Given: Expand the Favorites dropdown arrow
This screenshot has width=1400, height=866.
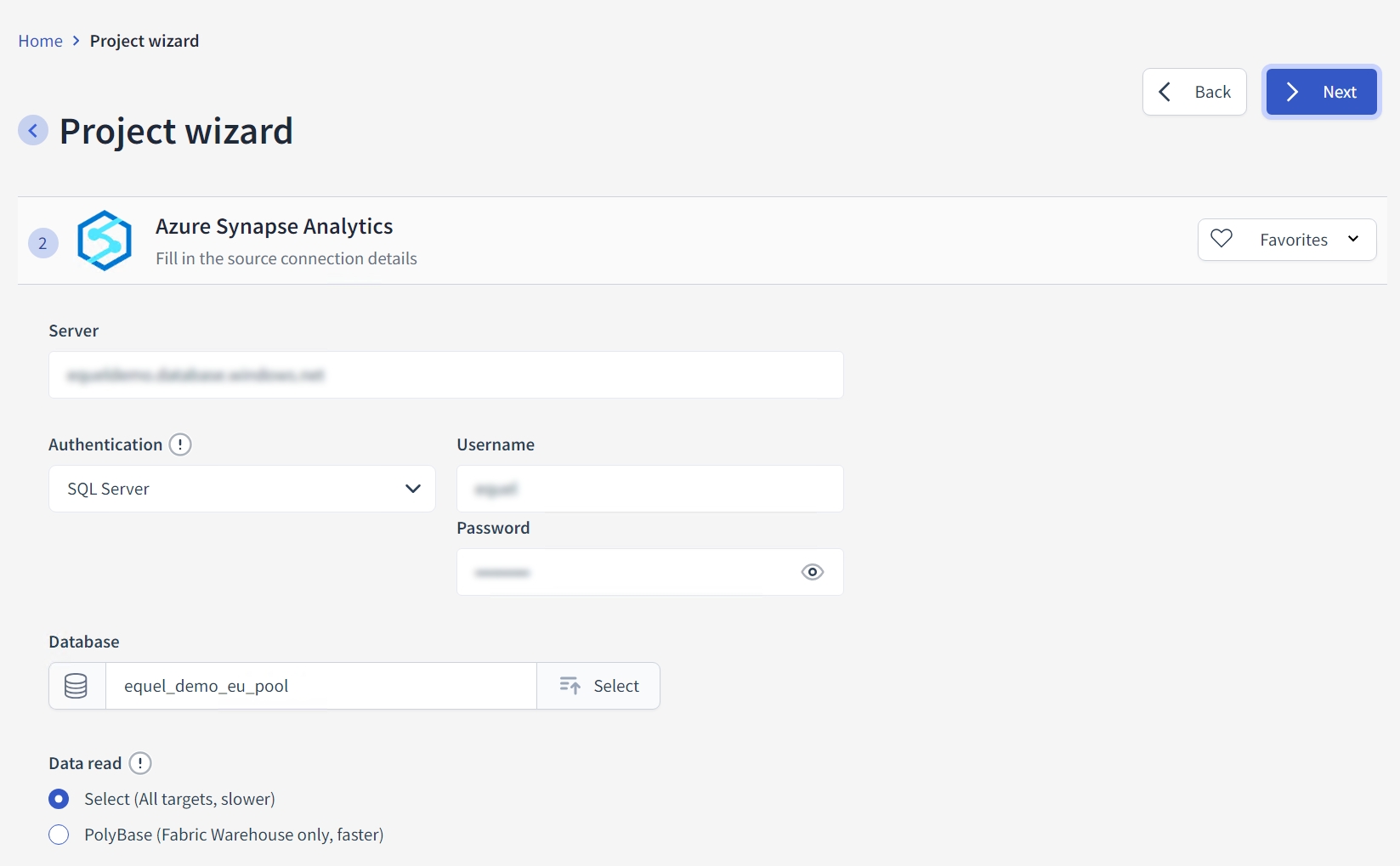Looking at the screenshot, I should [1353, 240].
